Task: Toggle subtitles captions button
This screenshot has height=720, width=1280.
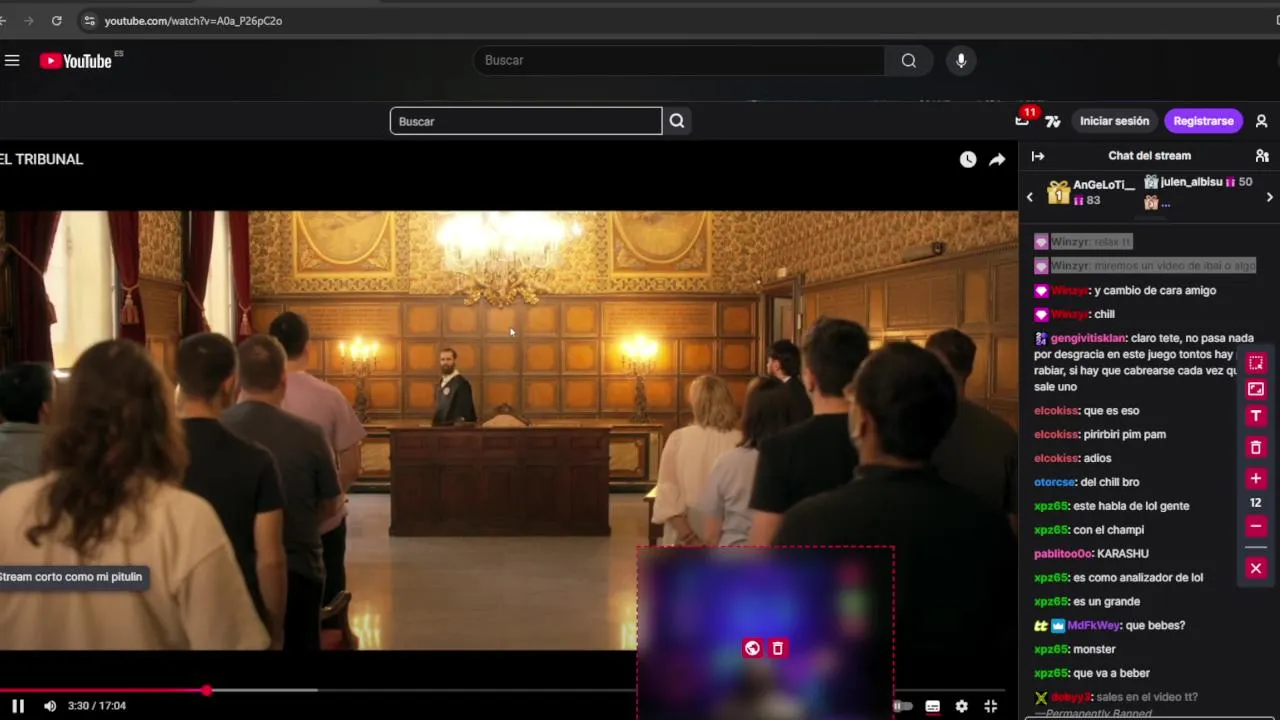Action: coord(932,706)
